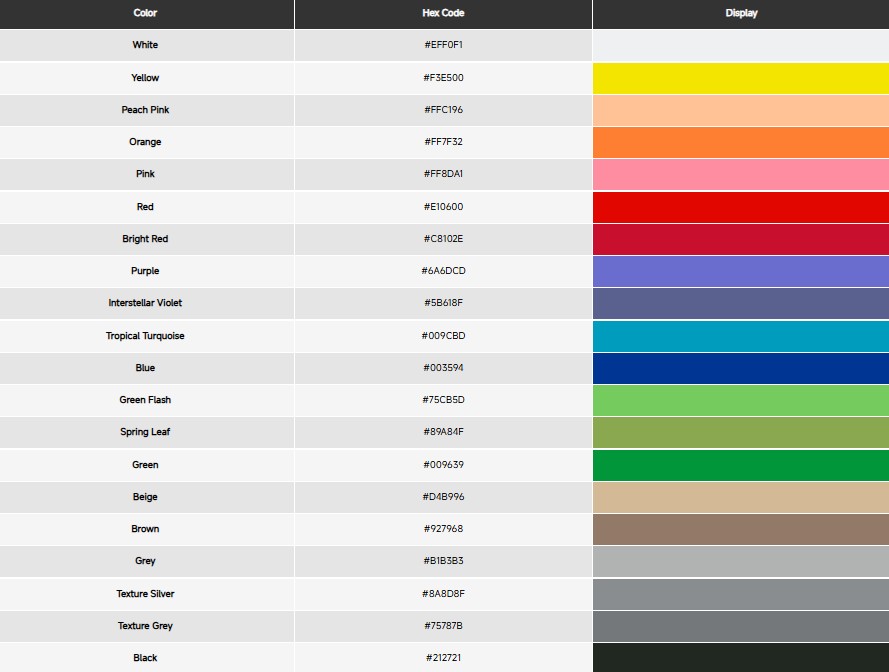Click the Hex Code column header
This screenshot has height=672, width=889.
[x=443, y=13]
